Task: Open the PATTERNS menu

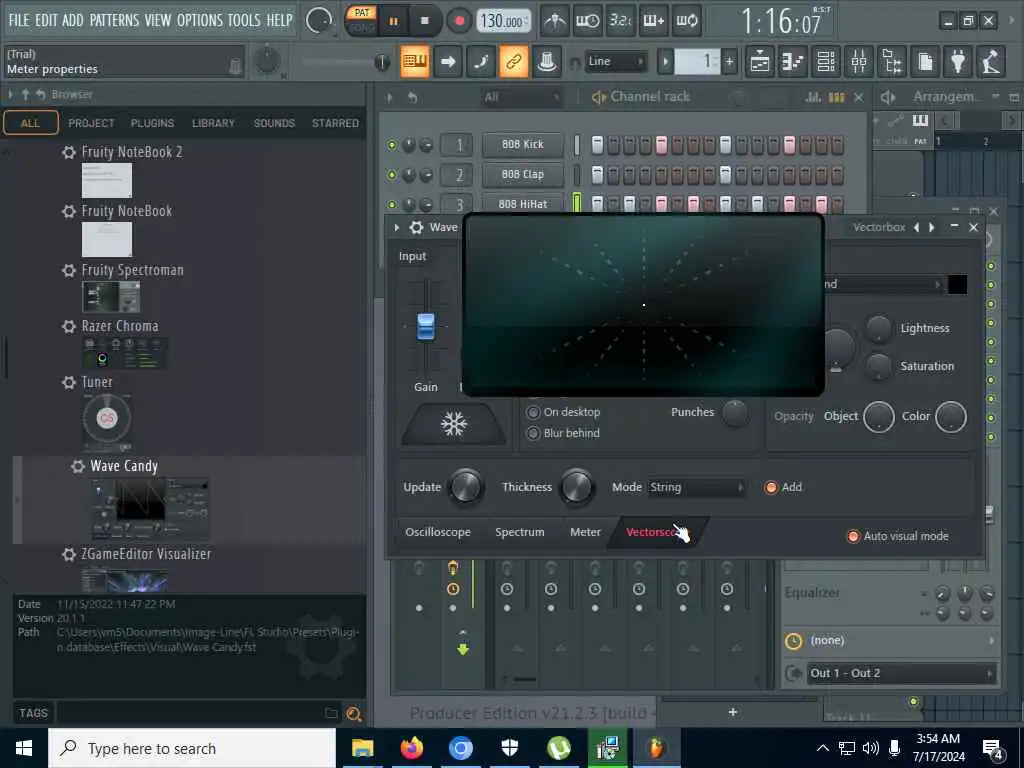Action: click(x=114, y=20)
